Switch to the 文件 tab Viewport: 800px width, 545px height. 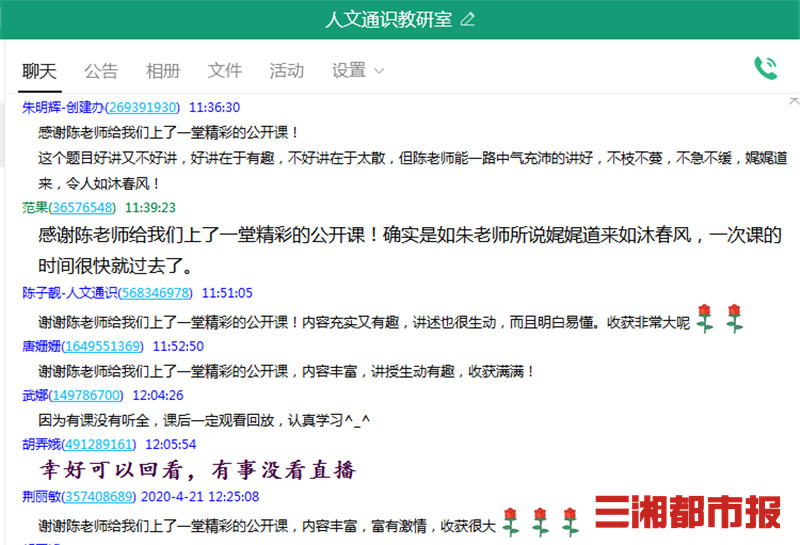pyautogui.click(x=225, y=71)
